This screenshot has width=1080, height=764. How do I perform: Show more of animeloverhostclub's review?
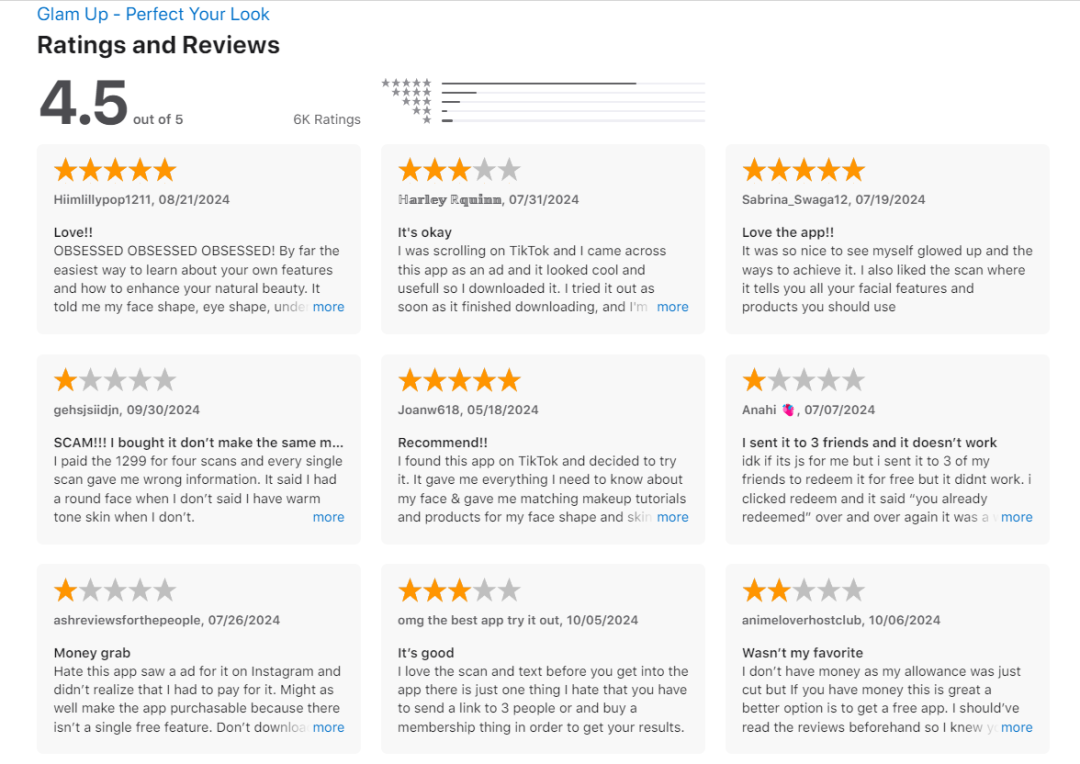[1016, 727]
